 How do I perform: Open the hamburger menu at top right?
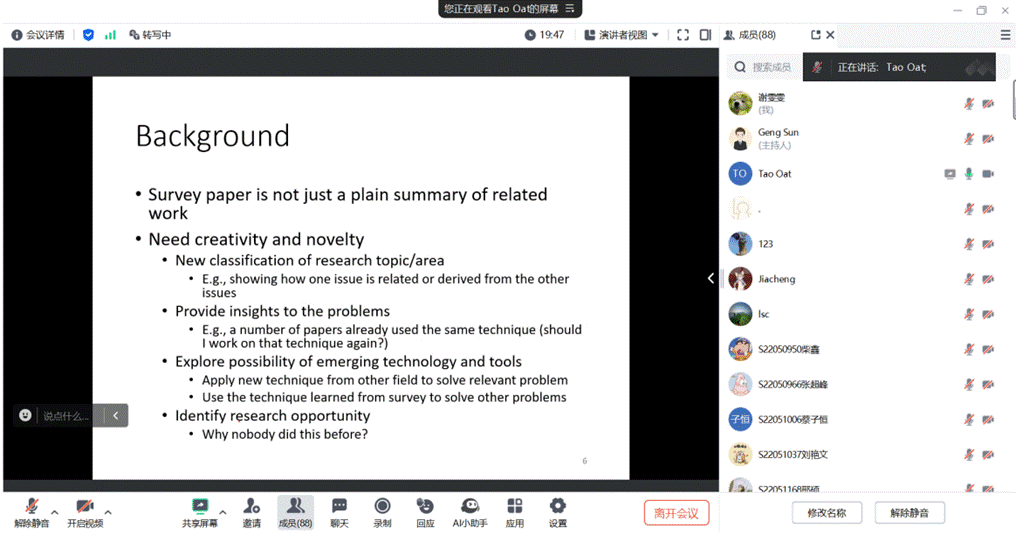[1005, 35]
